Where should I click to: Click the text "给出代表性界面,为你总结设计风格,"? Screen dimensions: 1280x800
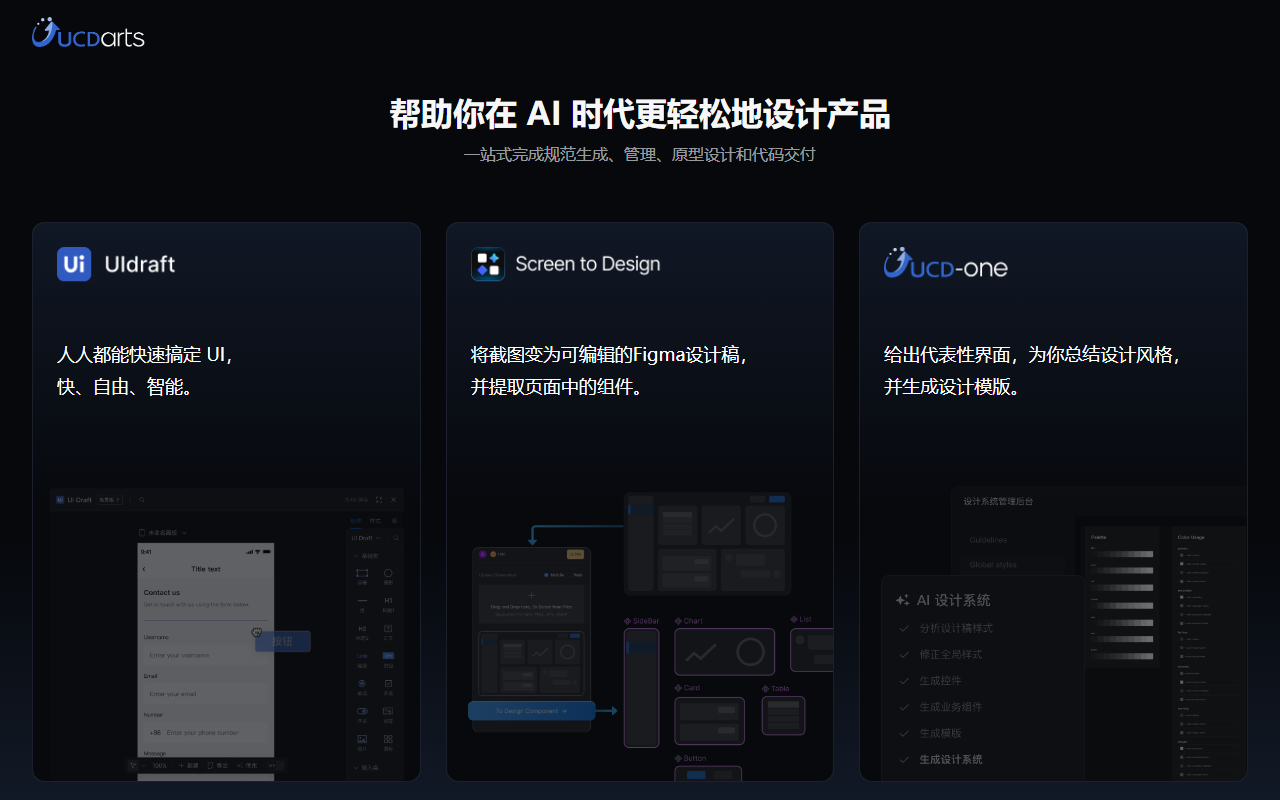pos(1034,355)
